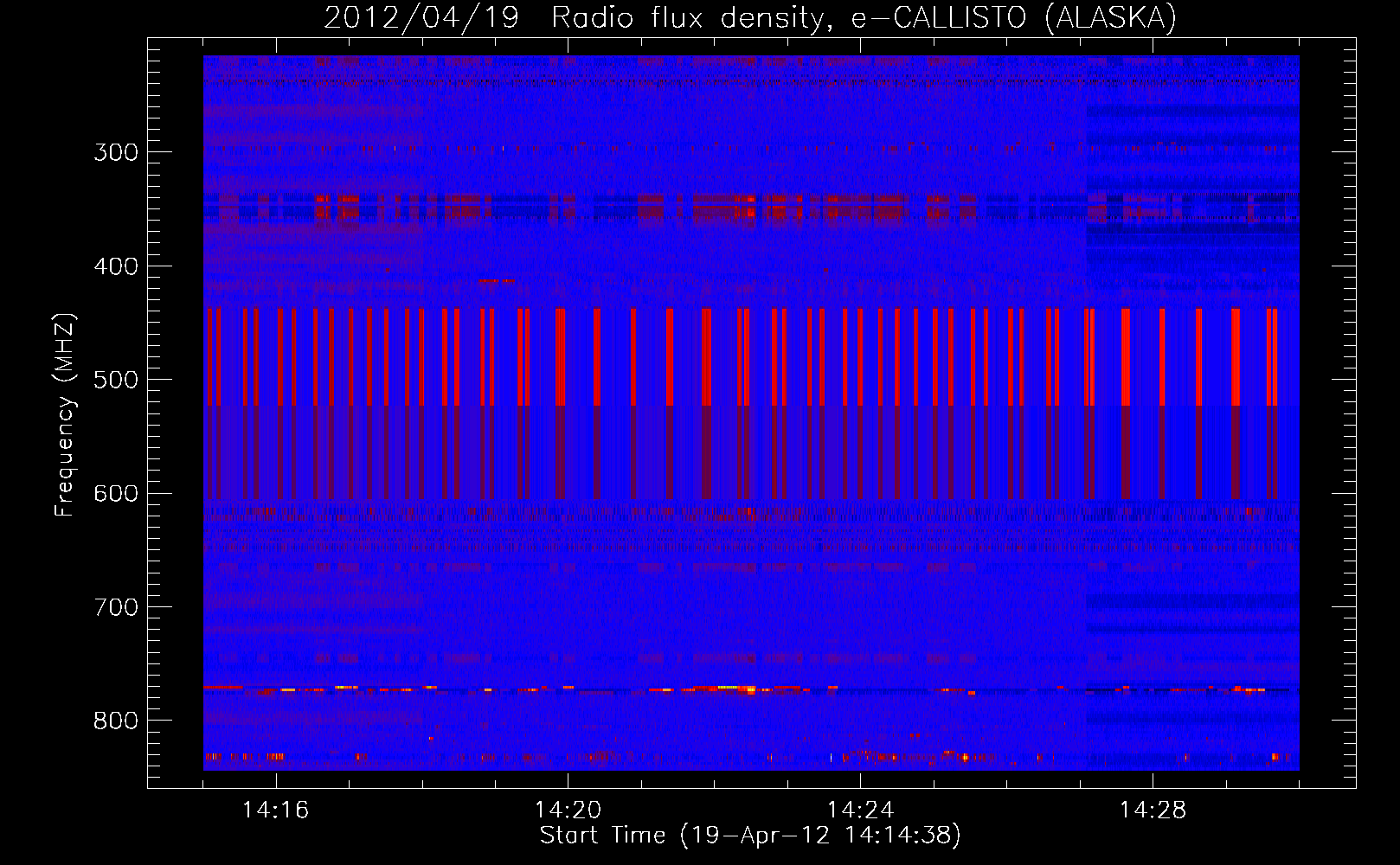Click the 14:16 time tick label
The height and width of the screenshot is (865, 1400).
pos(275,810)
